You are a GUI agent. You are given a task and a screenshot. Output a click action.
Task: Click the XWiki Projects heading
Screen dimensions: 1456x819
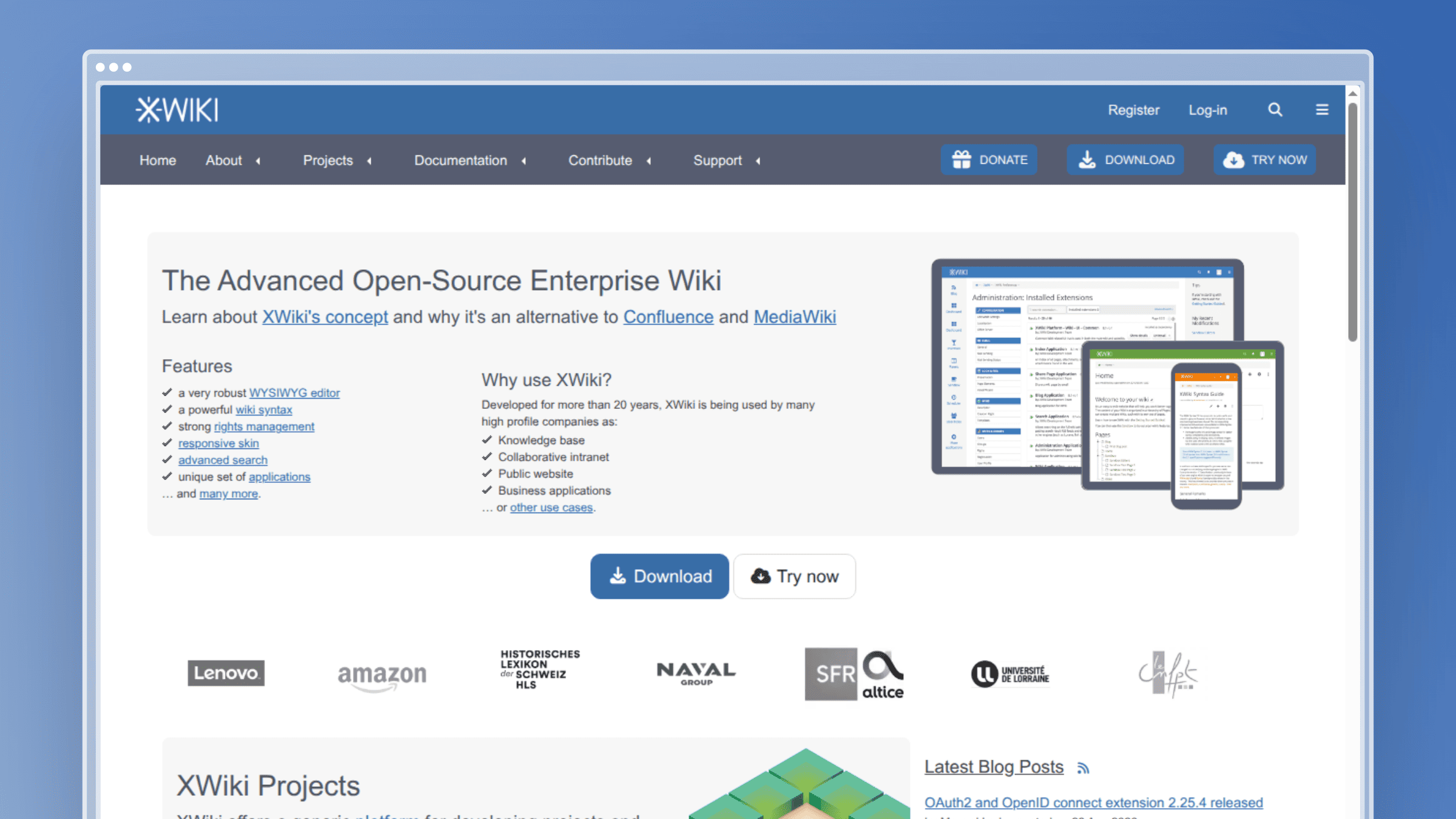268,786
